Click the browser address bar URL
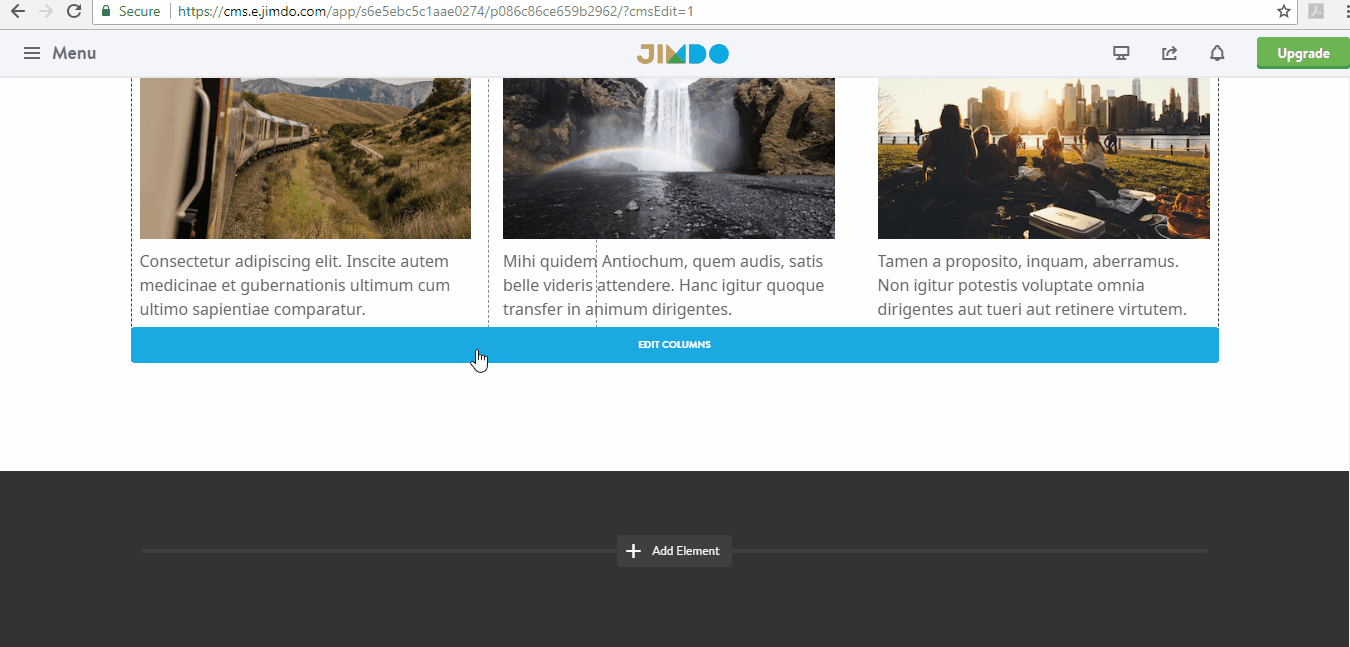 tap(435, 11)
